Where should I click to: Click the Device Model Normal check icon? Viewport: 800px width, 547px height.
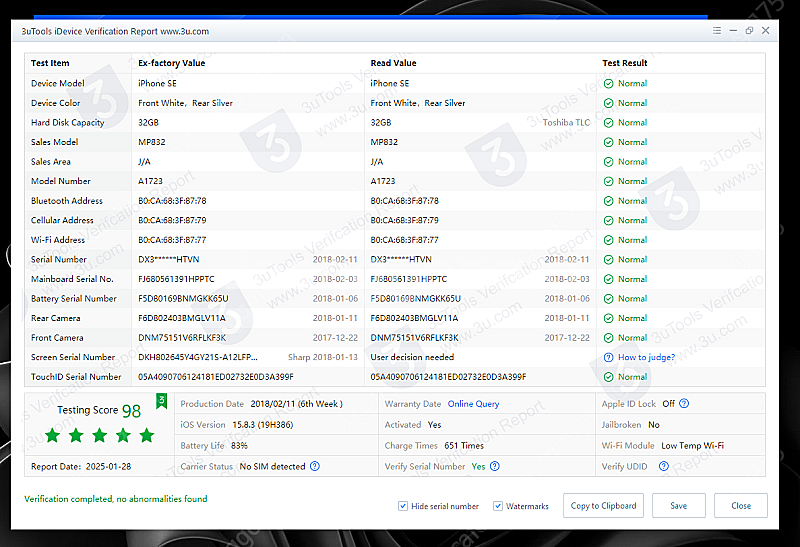(608, 84)
